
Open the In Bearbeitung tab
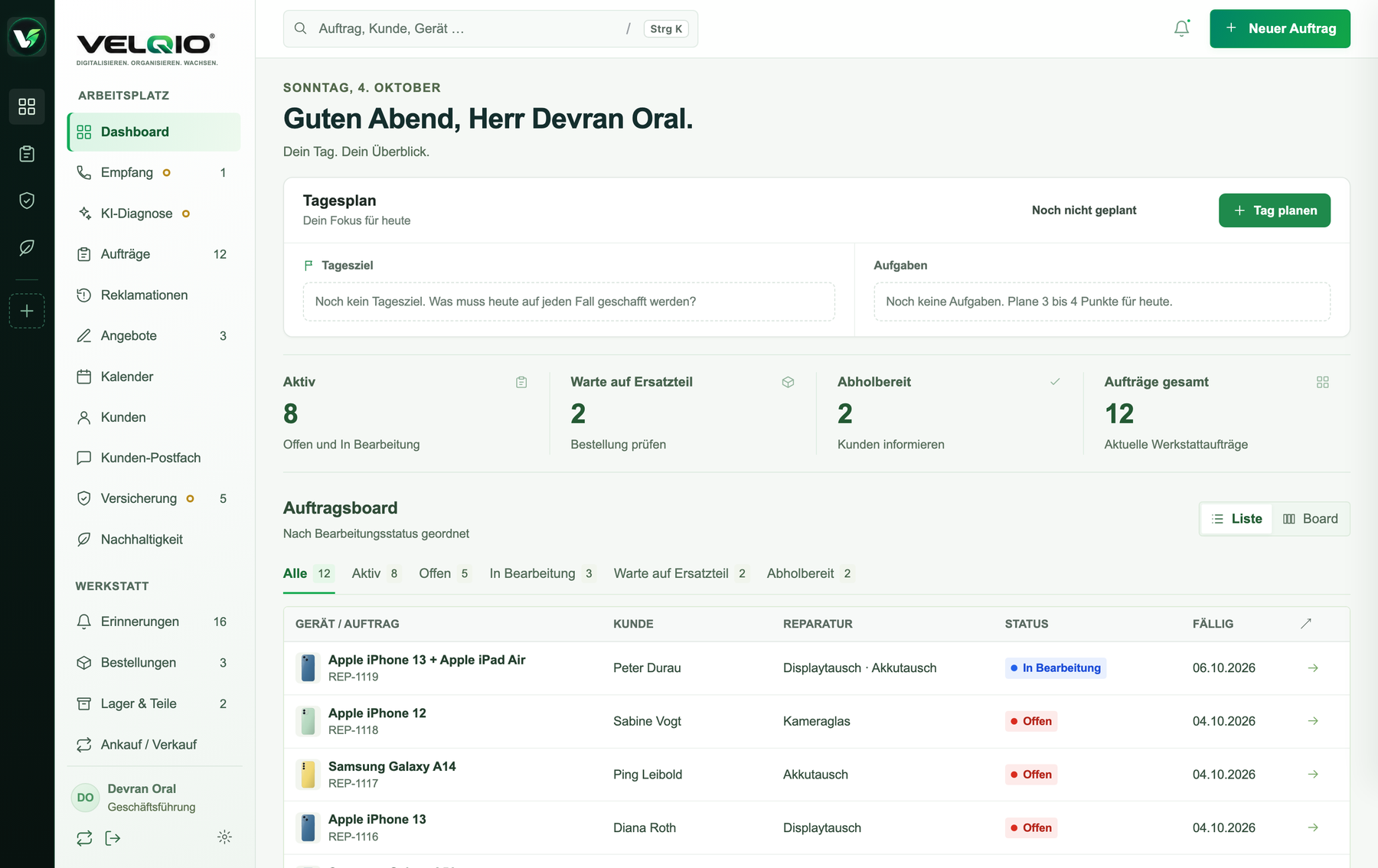tap(543, 573)
